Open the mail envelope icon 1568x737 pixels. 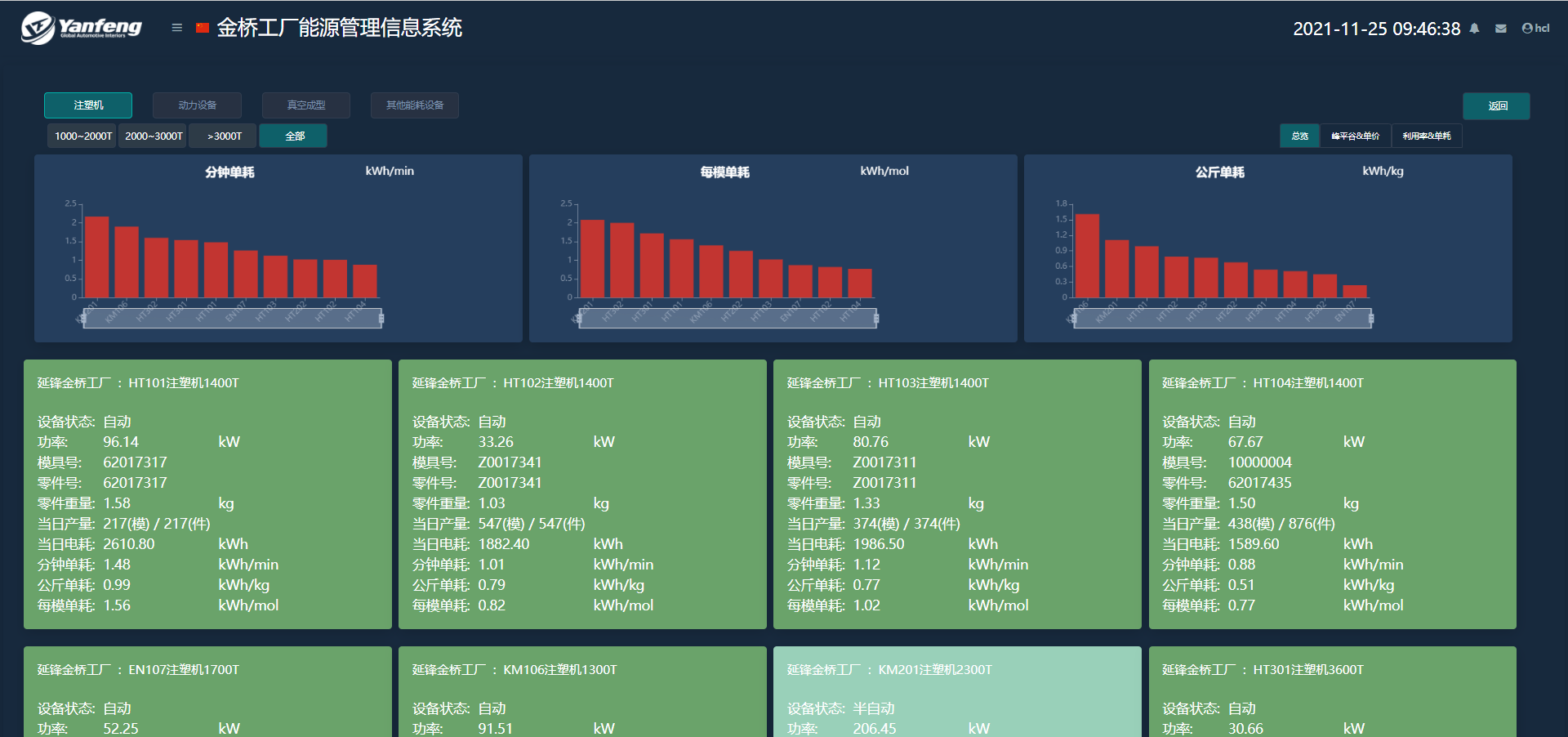coord(1501,29)
